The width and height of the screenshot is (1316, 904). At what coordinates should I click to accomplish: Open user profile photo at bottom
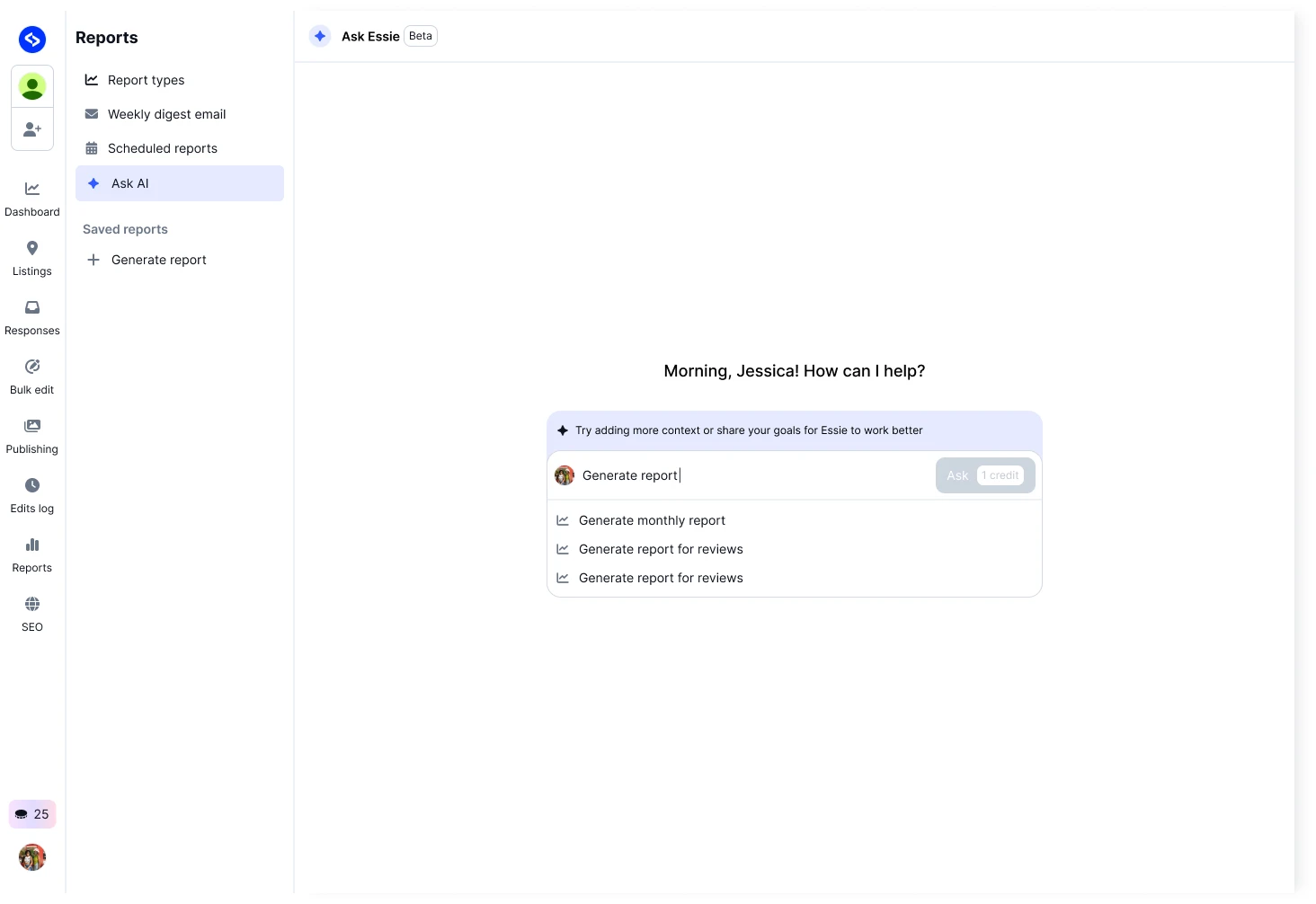coord(32,857)
